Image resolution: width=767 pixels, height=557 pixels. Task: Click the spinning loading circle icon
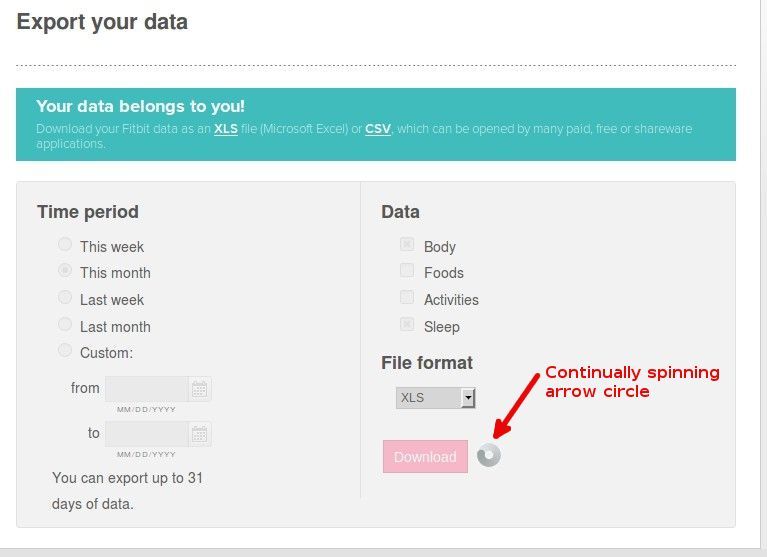tap(489, 455)
